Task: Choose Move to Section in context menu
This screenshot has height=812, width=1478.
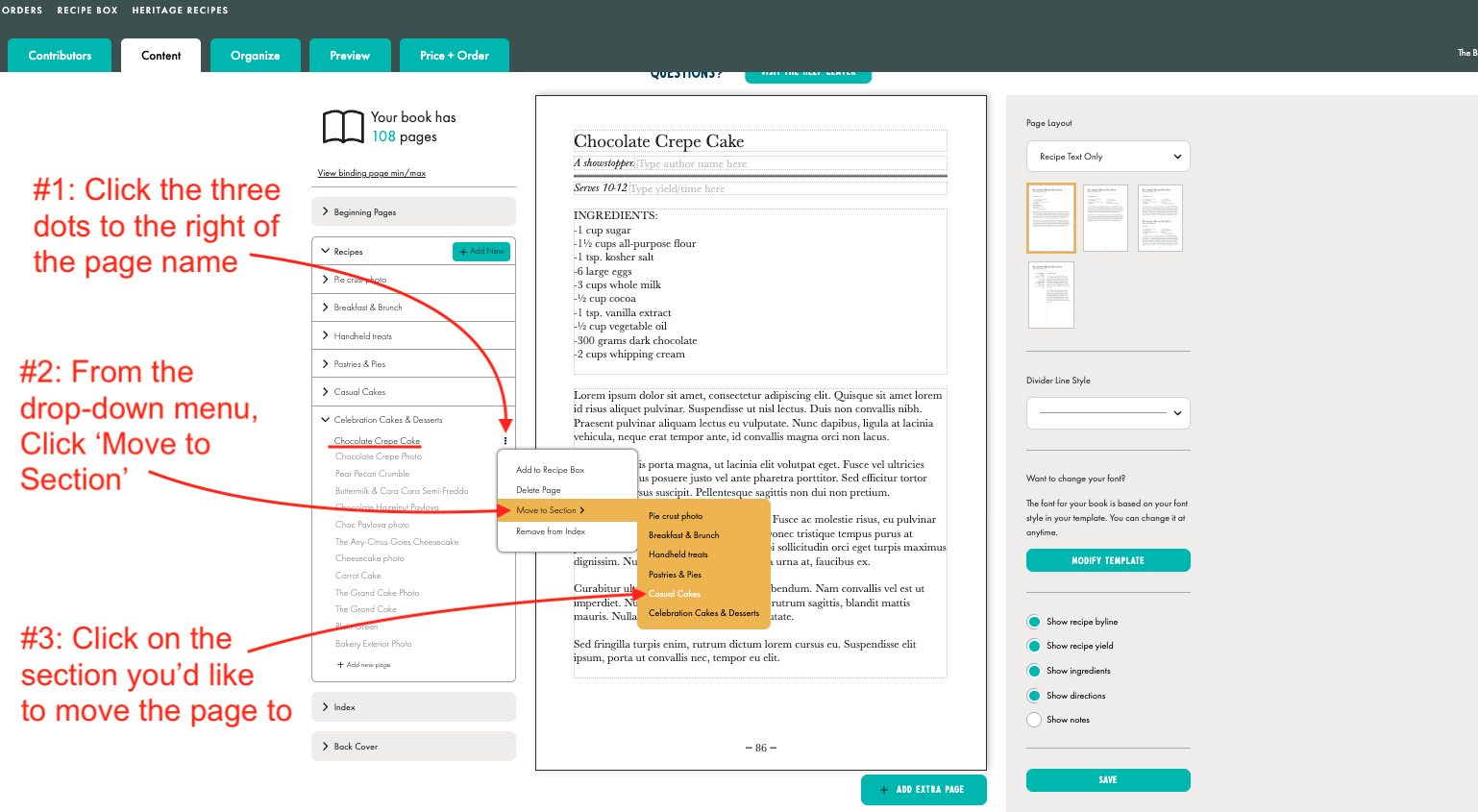Action: point(550,510)
